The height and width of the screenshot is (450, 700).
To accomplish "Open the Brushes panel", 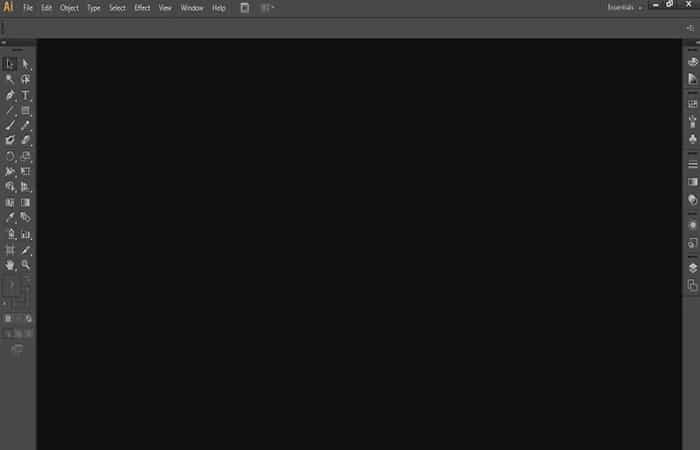I will point(692,121).
